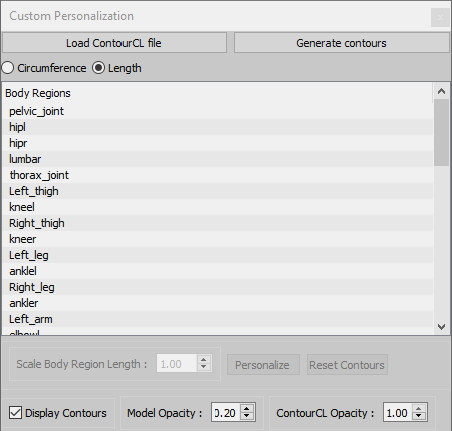Decrease Scale Body Region Length with down arrow
452x431 pixels.
coord(204,367)
